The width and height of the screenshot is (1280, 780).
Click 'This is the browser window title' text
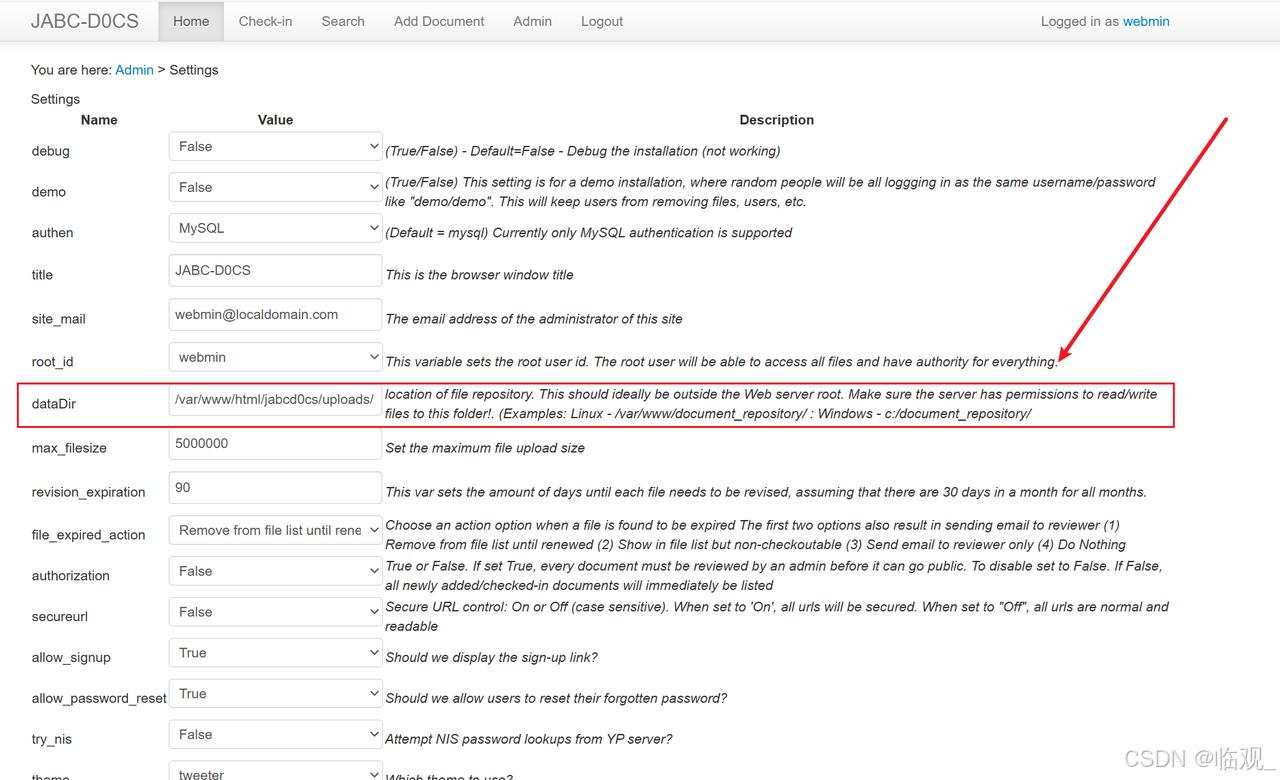tap(480, 275)
